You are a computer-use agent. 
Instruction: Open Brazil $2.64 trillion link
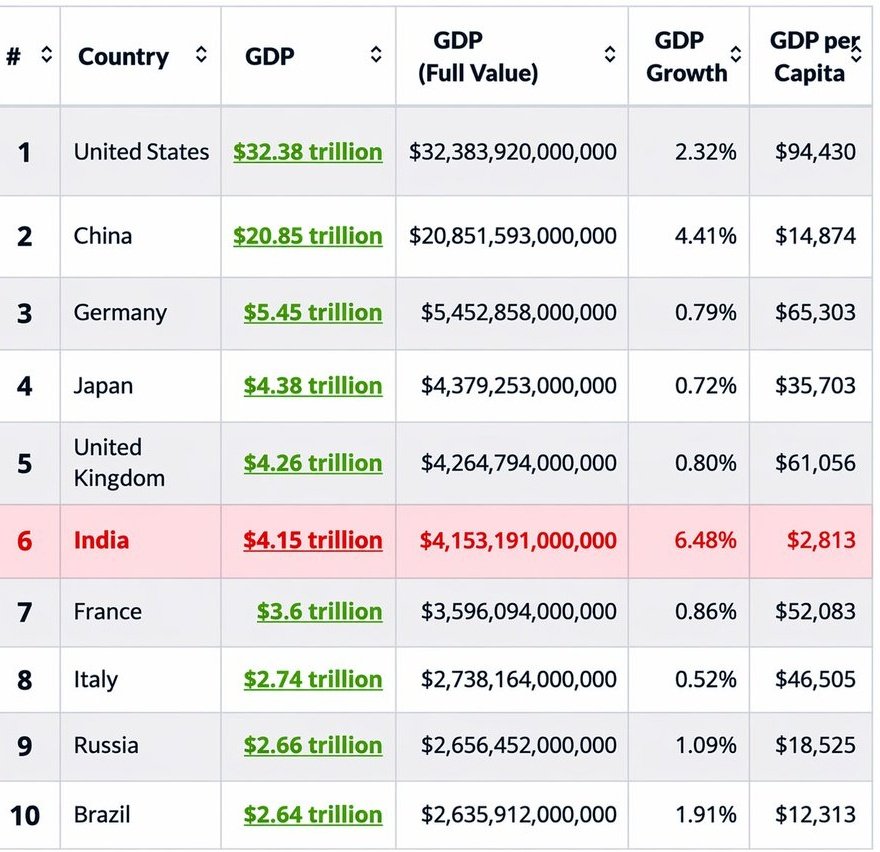[313, 814]
